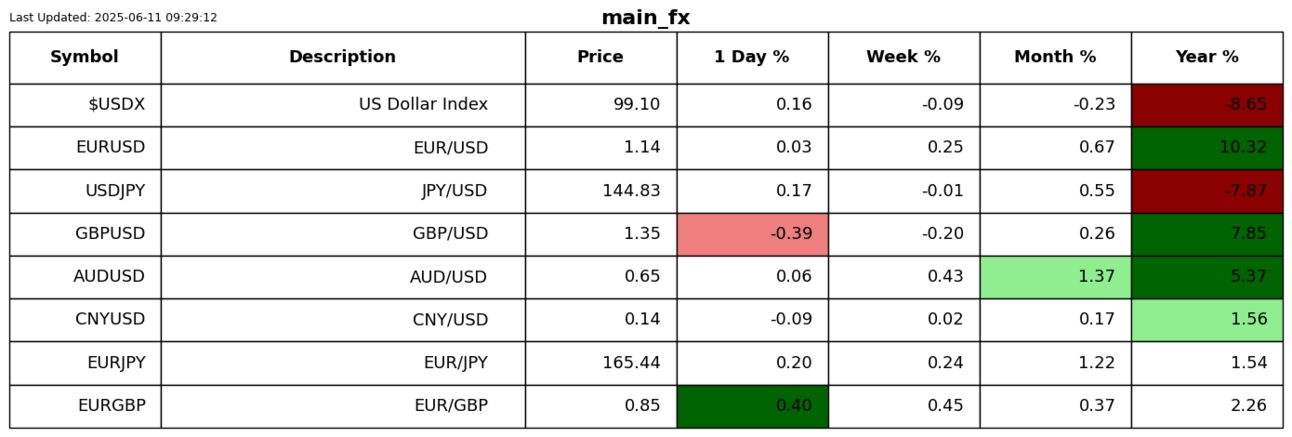Image resolution: width=1292 pixels, height=437 pixels.
Task: Select the EURUSD symbol cell
Action: click(x=110, y=147)
